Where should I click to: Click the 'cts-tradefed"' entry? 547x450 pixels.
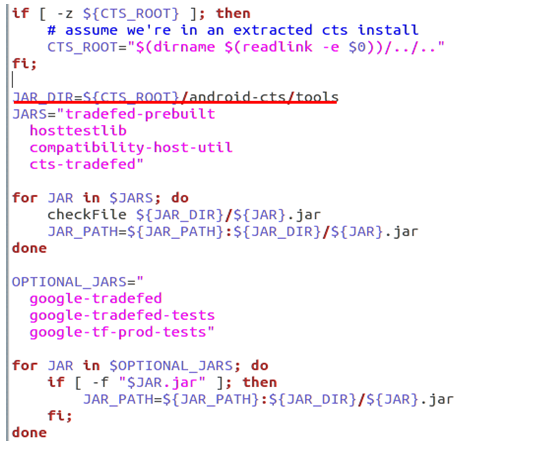click(86, 164)
